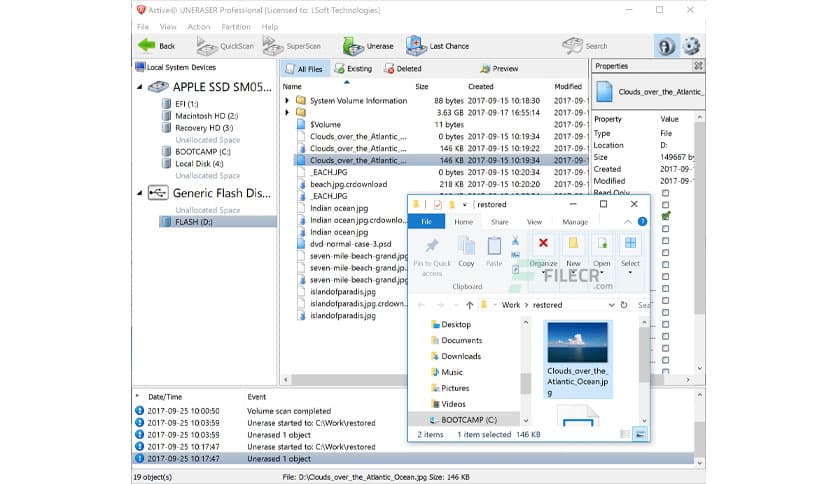The width and height of the screenshot is (836, 484).
Task: Click the Work breadcrumb in Explorer
Action: 510,305
